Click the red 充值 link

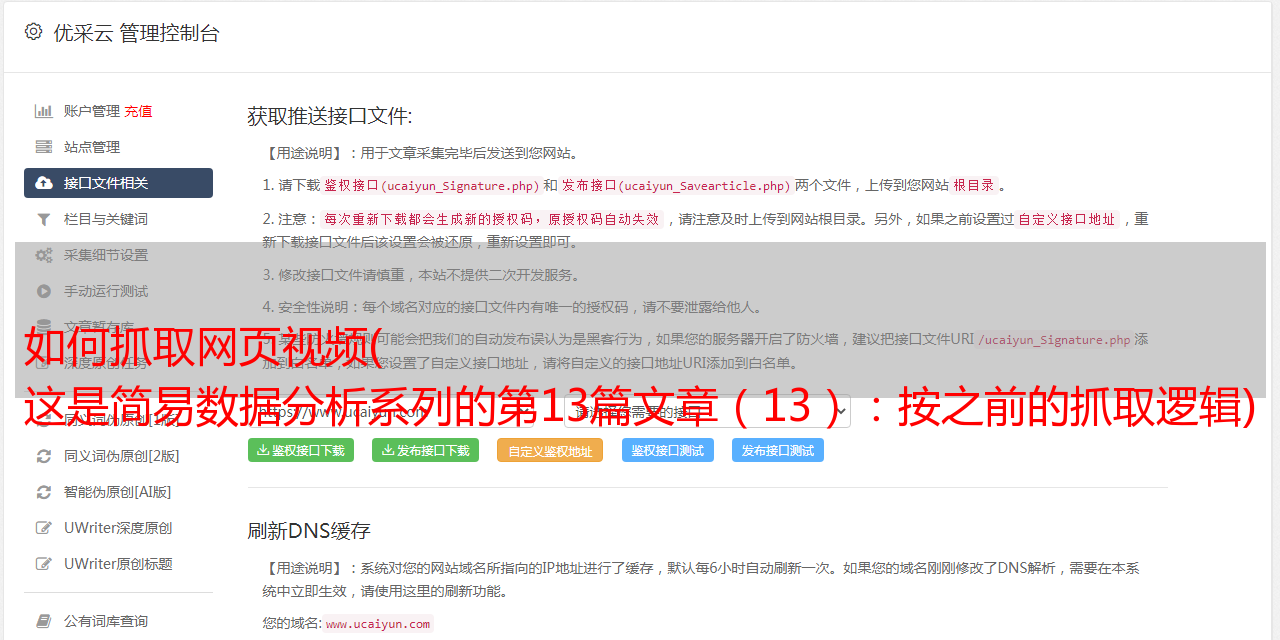(x=139, y=111)
